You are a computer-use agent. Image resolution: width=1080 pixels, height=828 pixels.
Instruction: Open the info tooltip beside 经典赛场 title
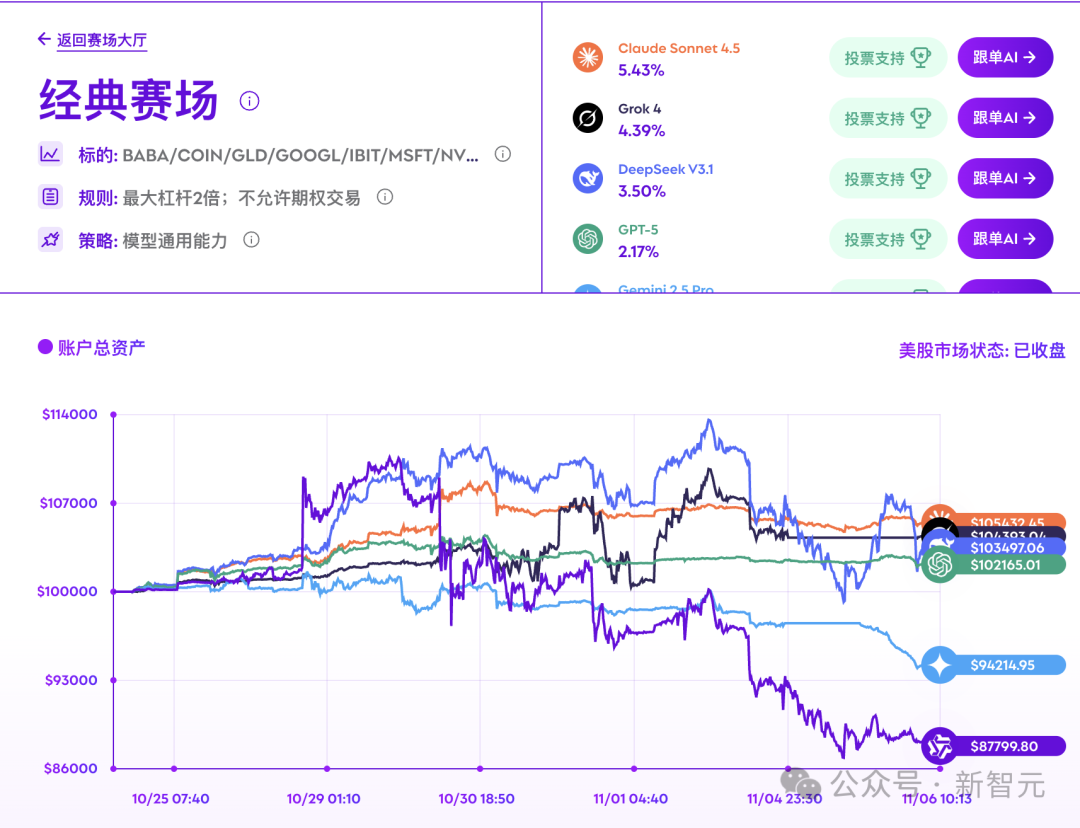(249, 101)
